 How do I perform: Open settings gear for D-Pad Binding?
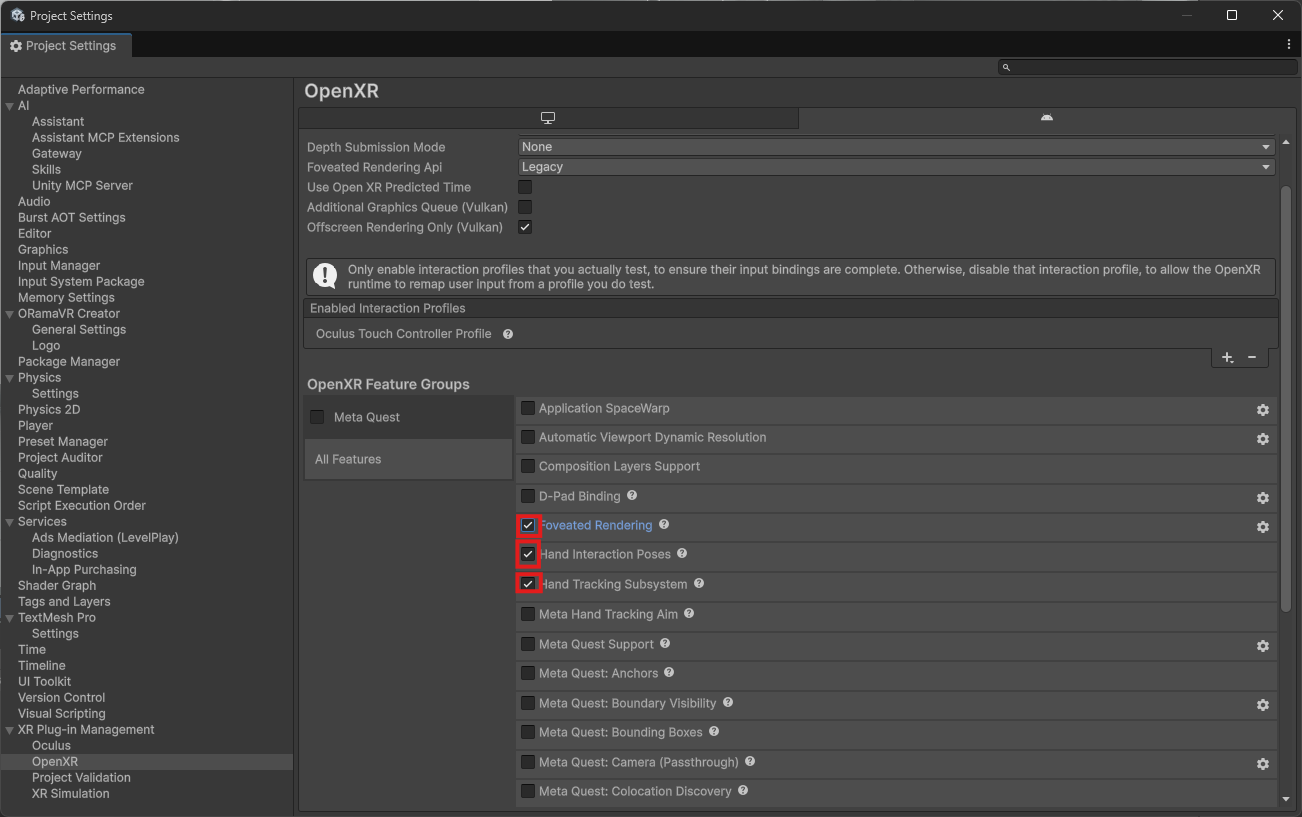pyautogui.click(x=1263, y=498)
